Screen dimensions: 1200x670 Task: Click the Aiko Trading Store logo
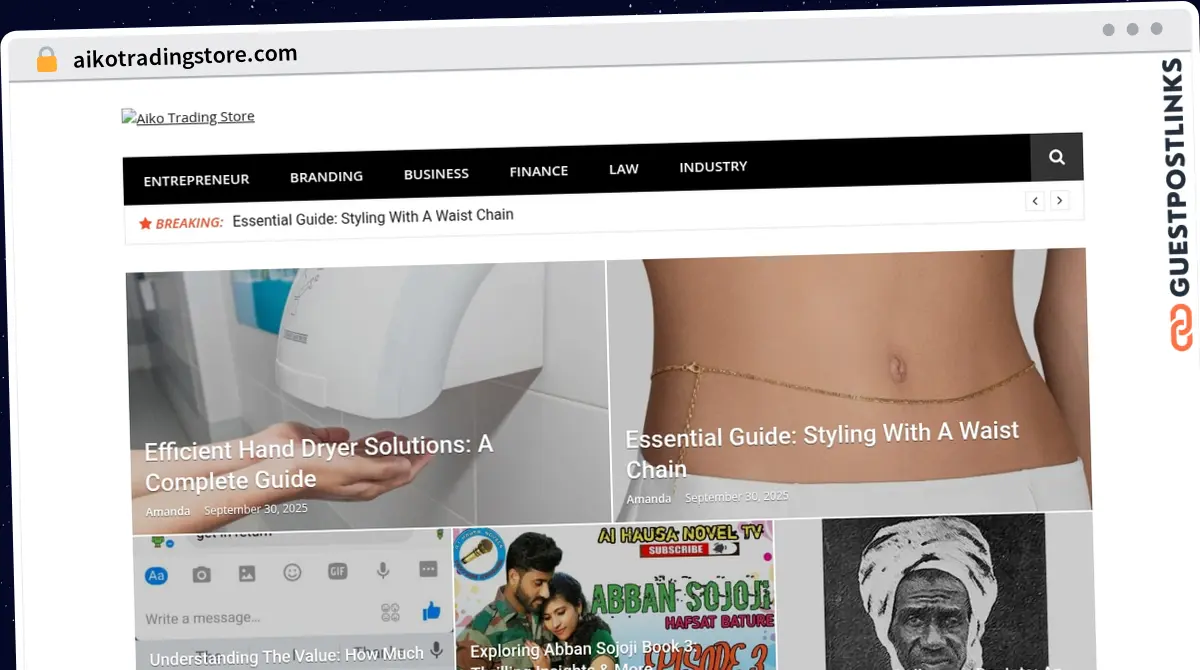pos(188,117)
